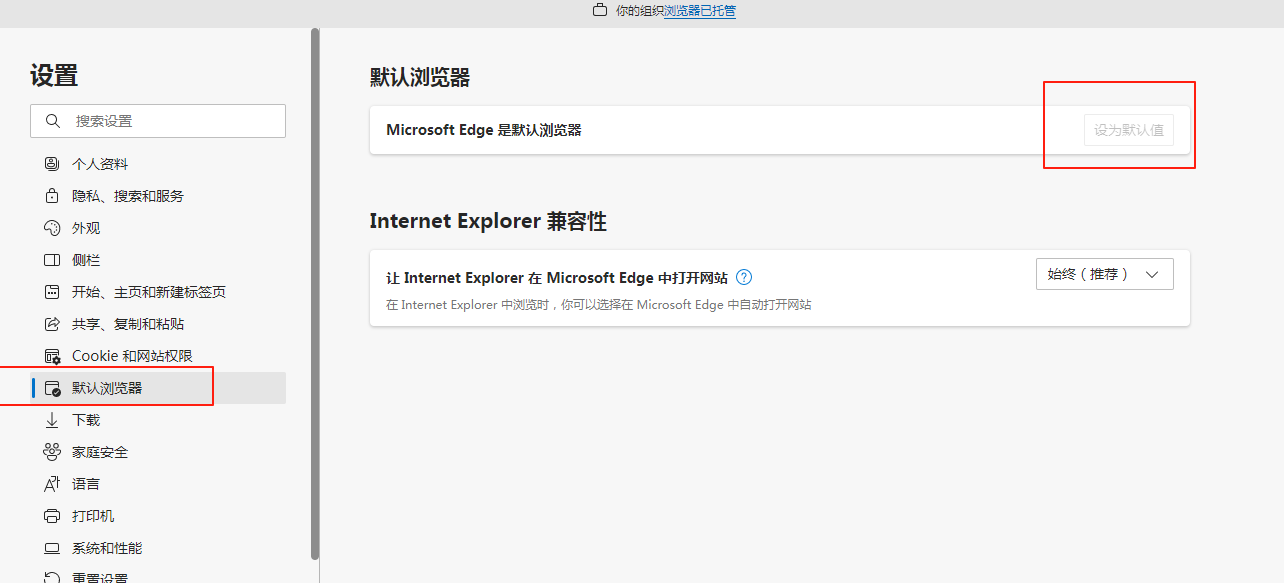Go to 外观 settings page
1284x583 pixels.
coord(158,228)
